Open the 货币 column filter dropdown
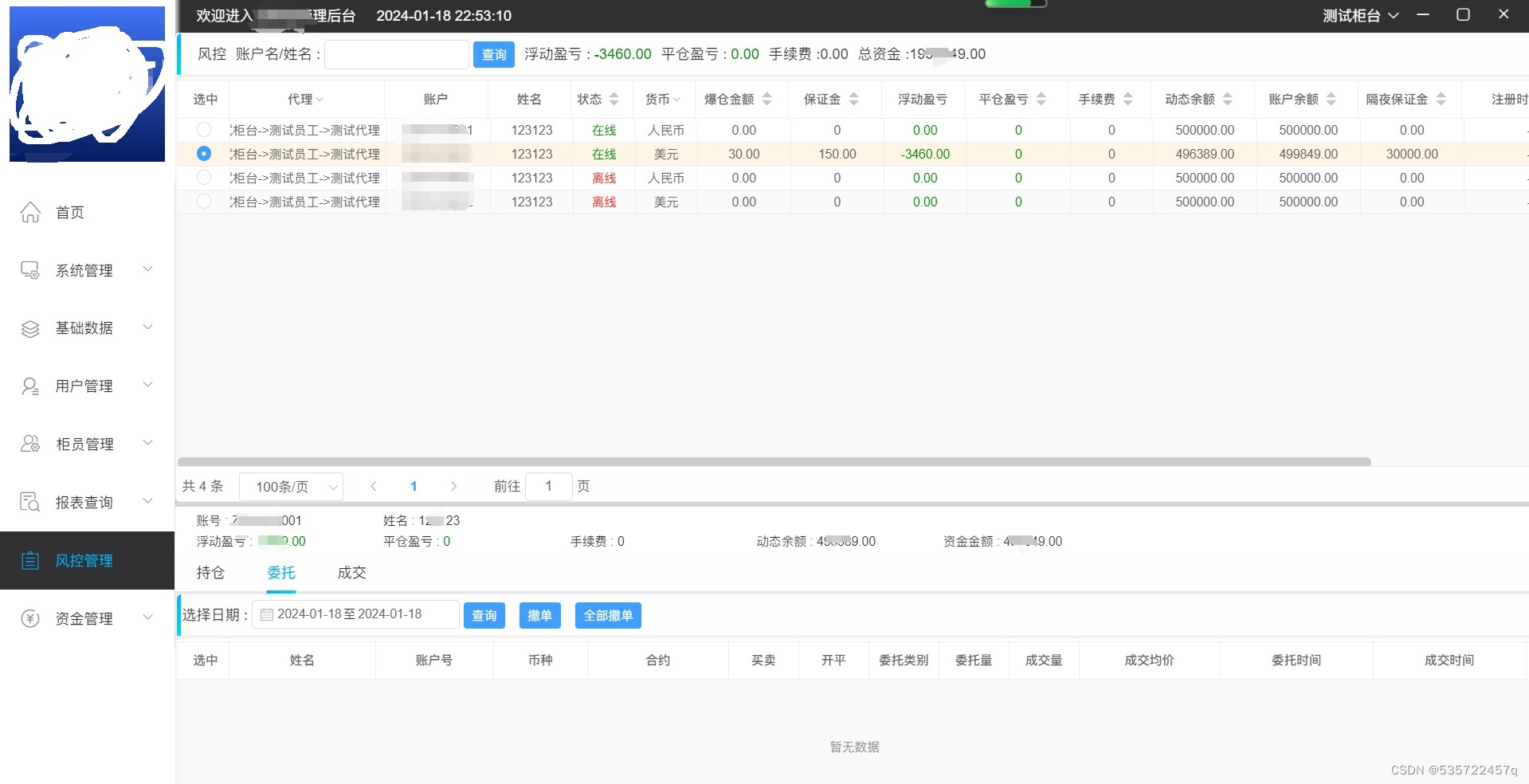Image resolution: width=1529 pixels, height=784 pixels. coord(676,100)
